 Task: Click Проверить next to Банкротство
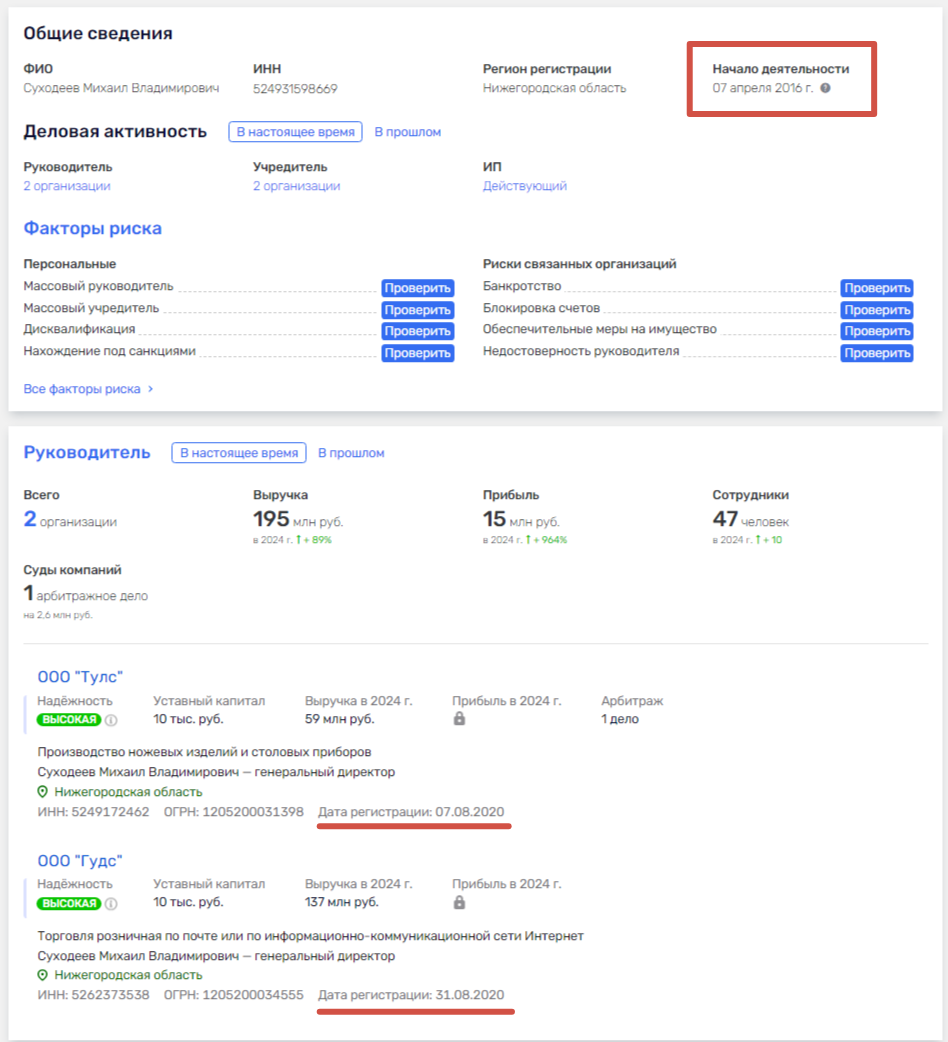click(877, 288)
